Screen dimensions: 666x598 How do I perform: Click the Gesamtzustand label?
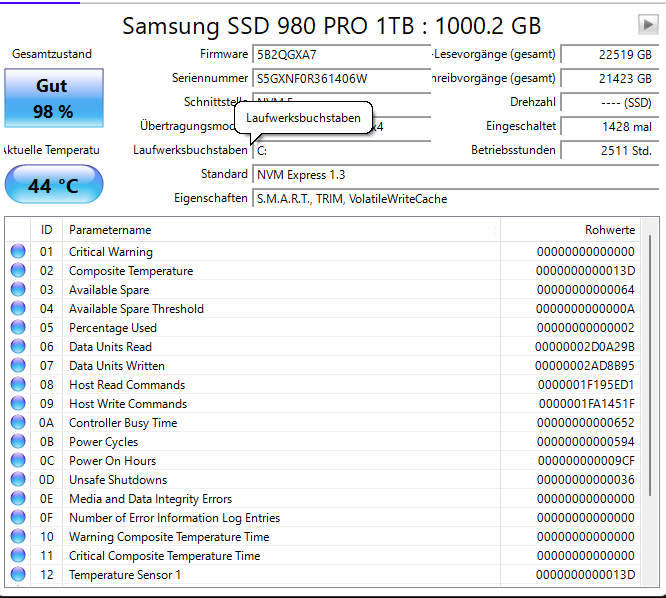[x=52, y=54]
